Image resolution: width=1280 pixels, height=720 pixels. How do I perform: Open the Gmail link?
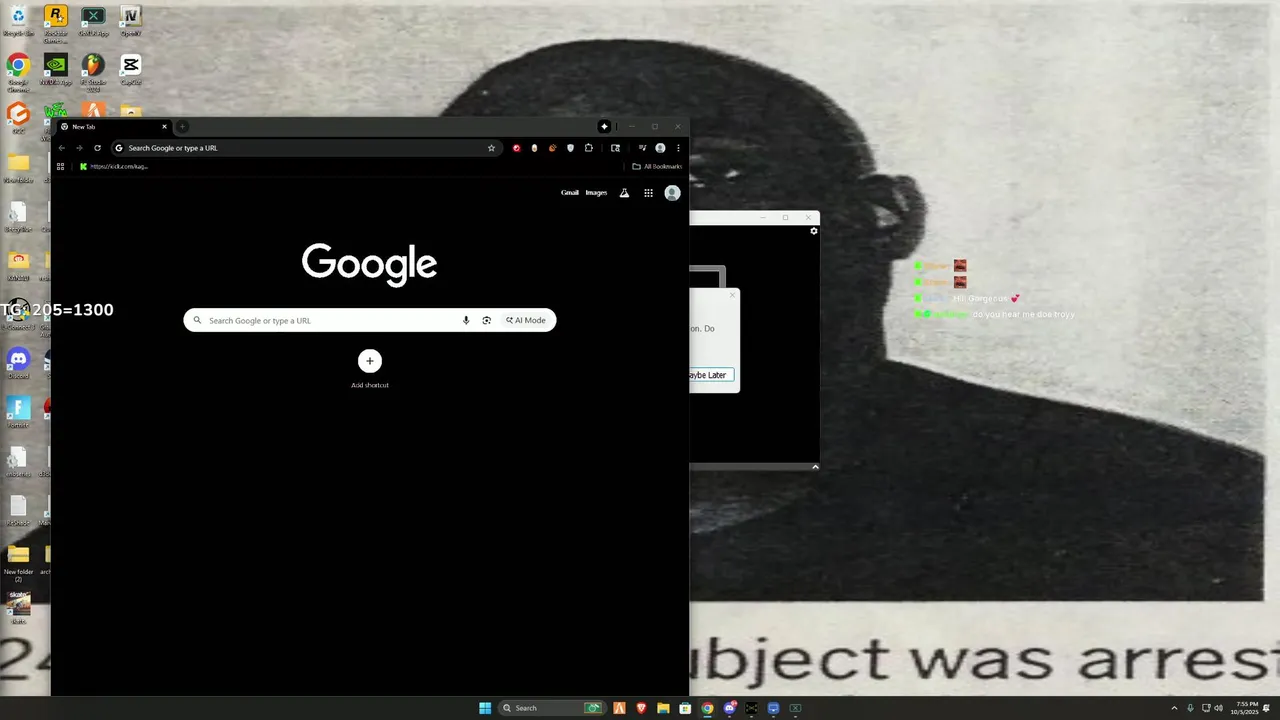(x=570, y=193)
